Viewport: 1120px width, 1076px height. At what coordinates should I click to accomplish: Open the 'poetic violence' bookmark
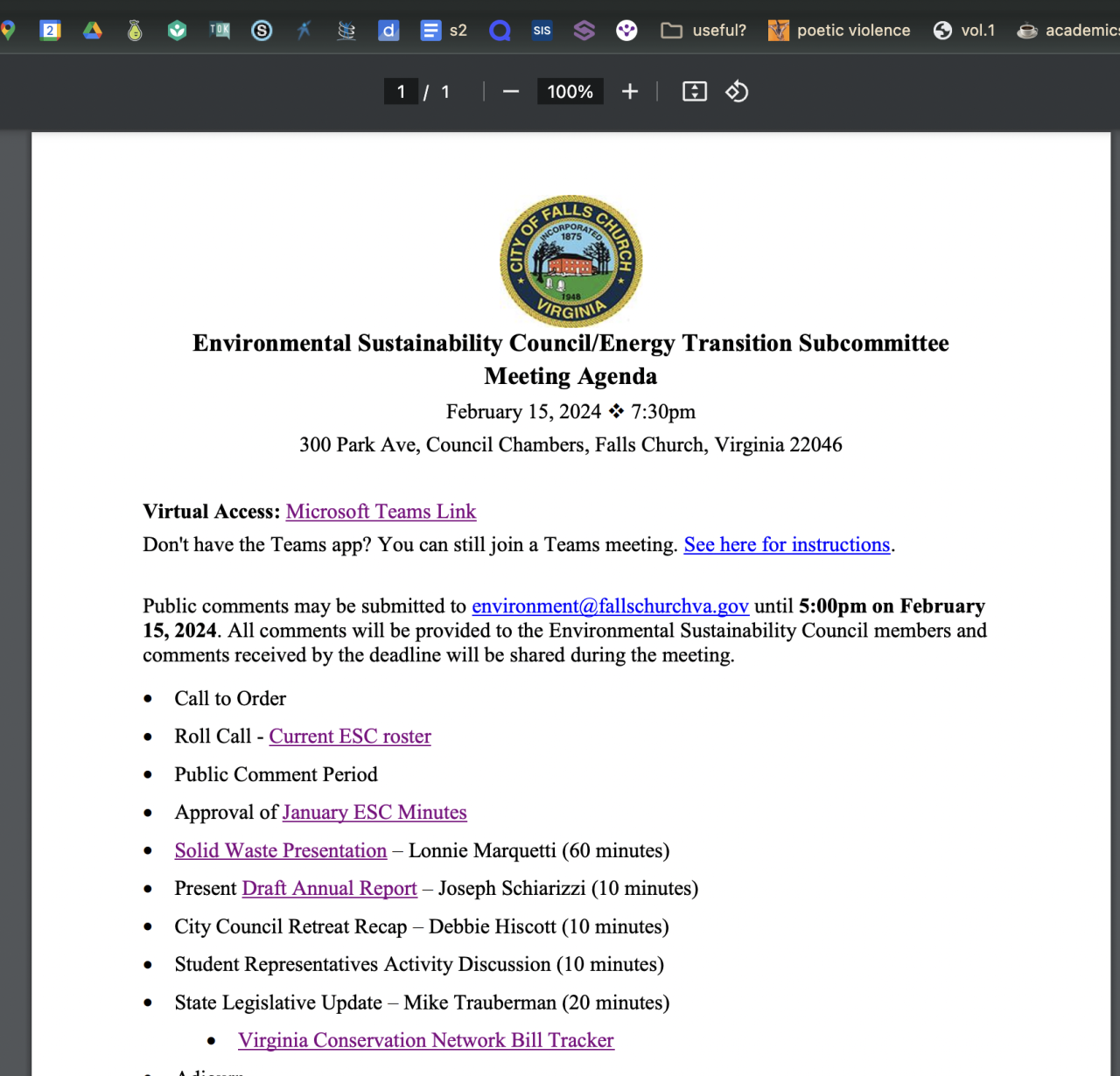(839, 31)
